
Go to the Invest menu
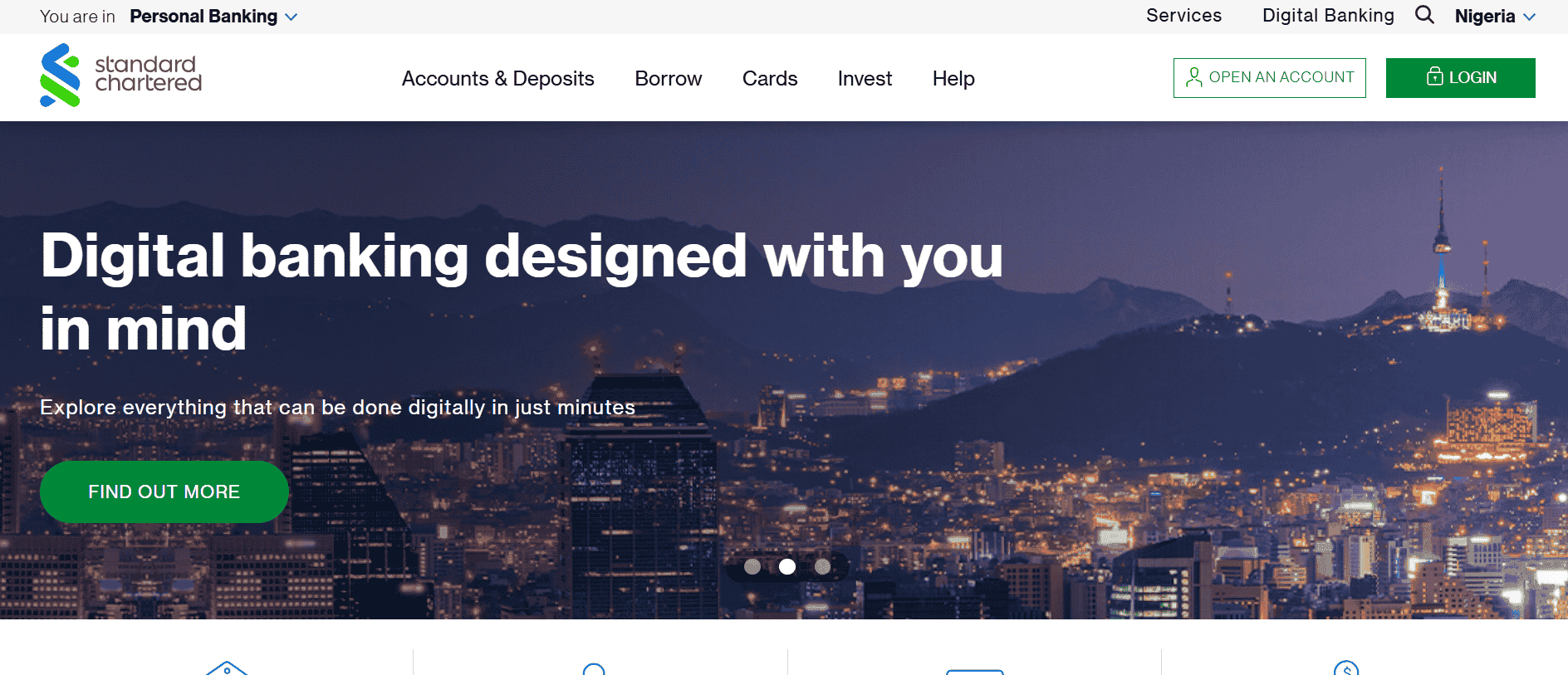point(865,79)
